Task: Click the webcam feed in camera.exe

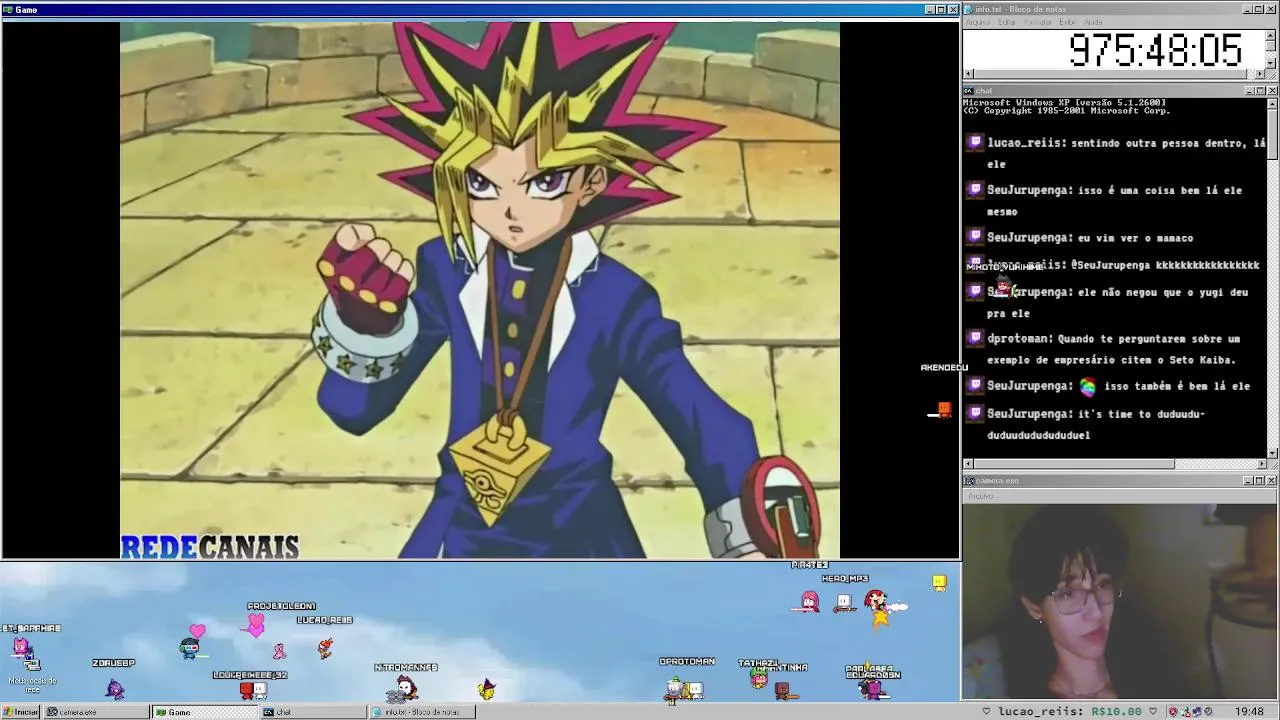Action: (1120, 603)
